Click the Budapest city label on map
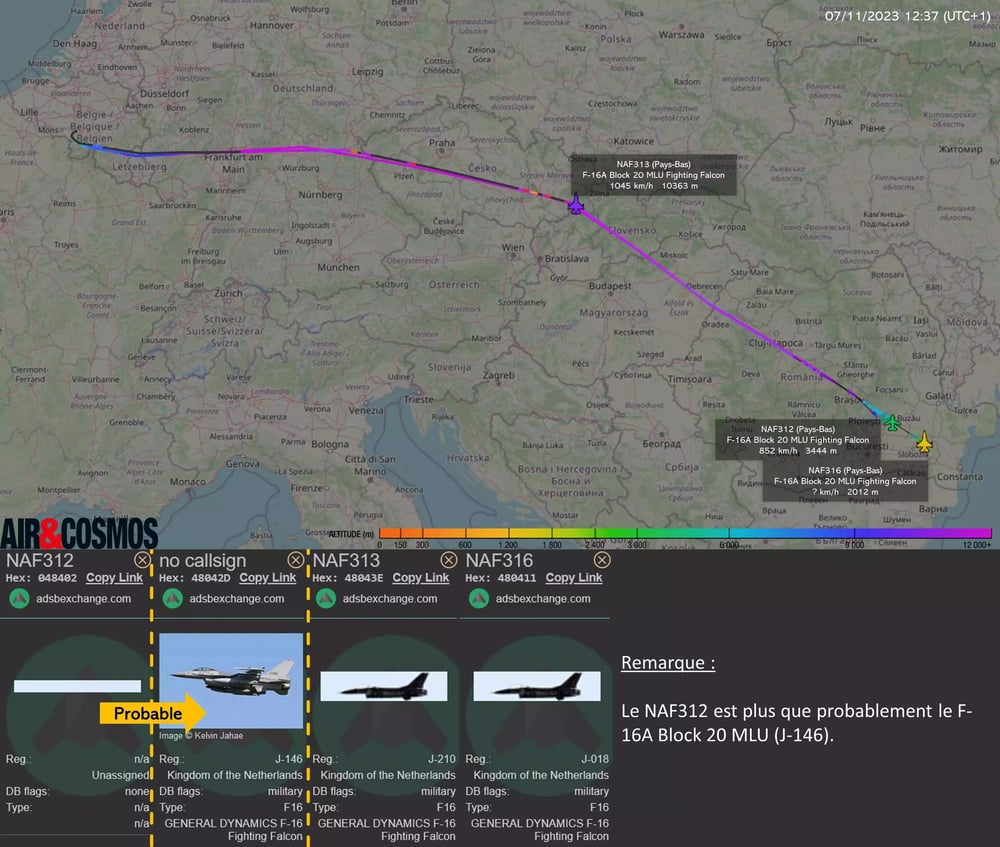The image size is (1000, 847). (610, 286)
